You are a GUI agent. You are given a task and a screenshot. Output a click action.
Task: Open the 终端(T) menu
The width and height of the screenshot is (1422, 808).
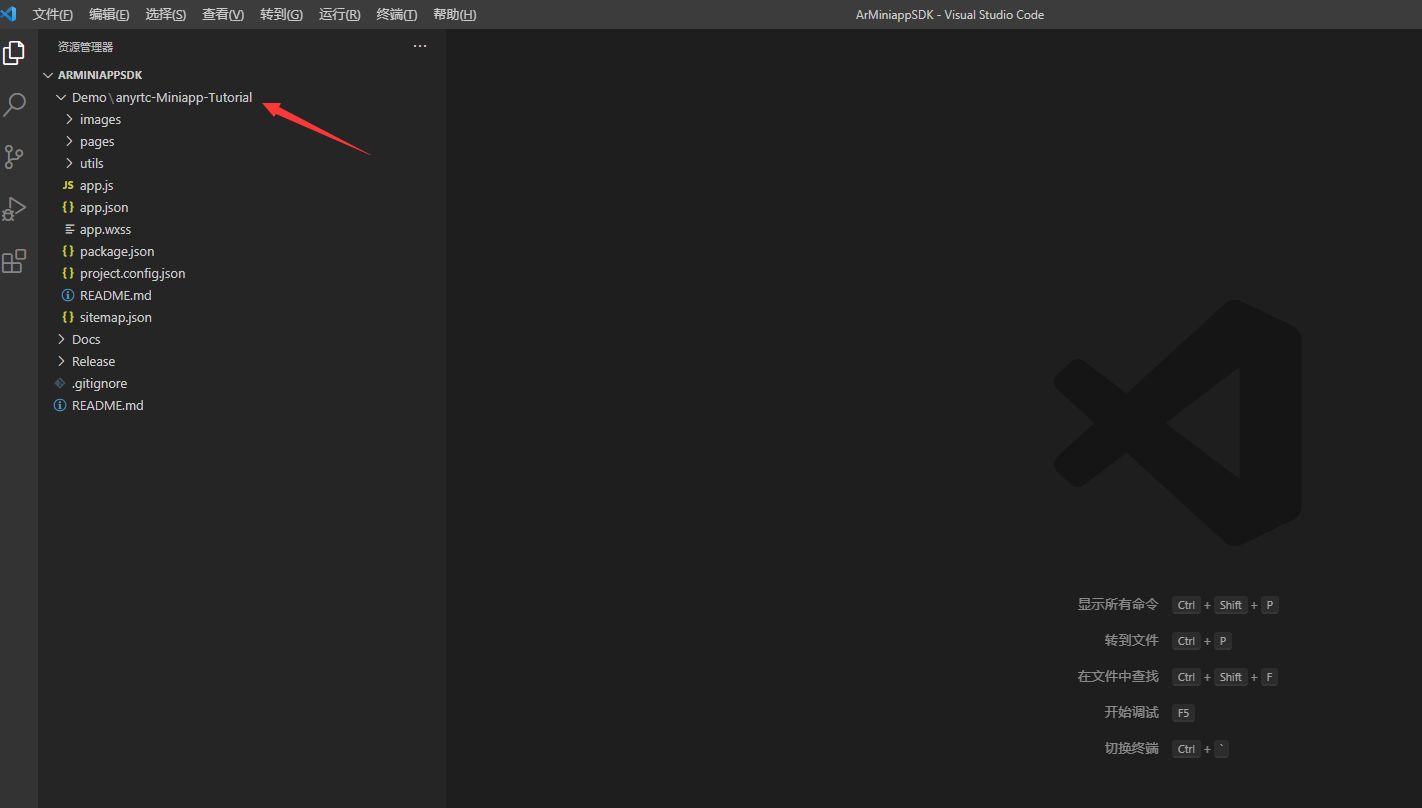pyautogui.click(x=397, y=14)
